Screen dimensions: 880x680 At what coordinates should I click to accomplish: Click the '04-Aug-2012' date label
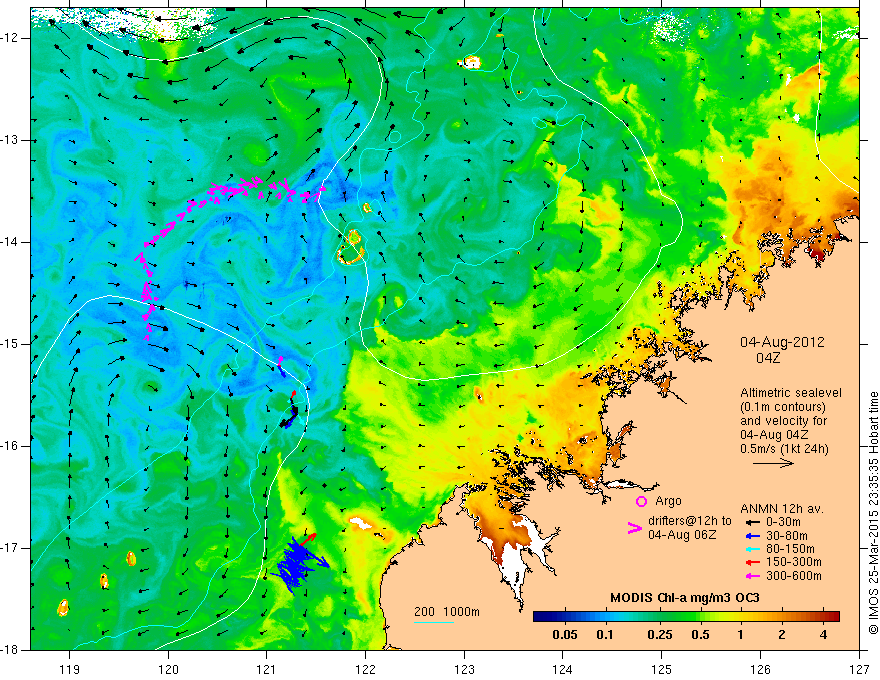point(782,342)
